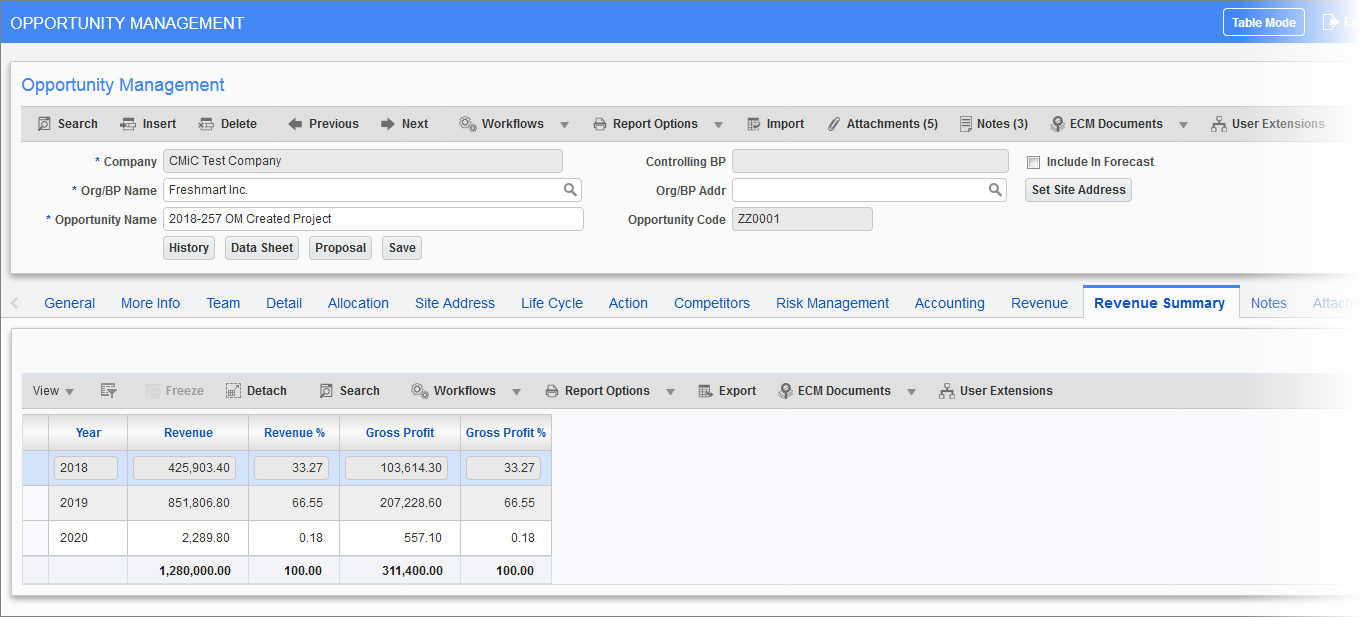This screenshot has height=617, width=1362.
Task: Click the Insert record icon
Action: [x=128, y=124]
